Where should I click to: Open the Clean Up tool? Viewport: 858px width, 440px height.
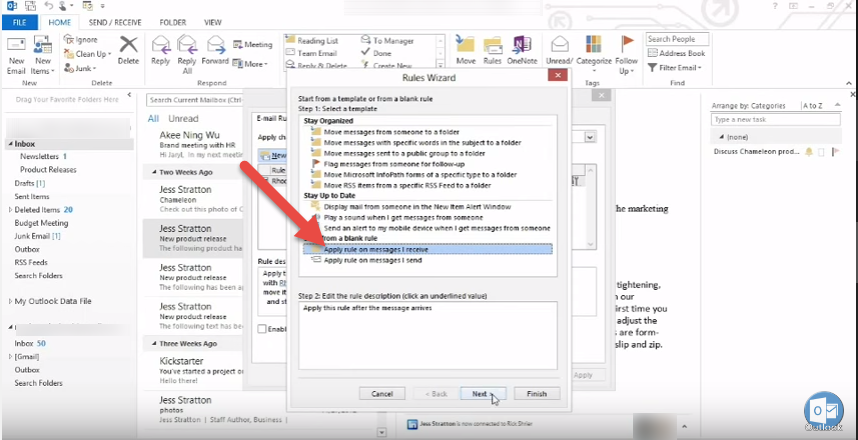87,54
